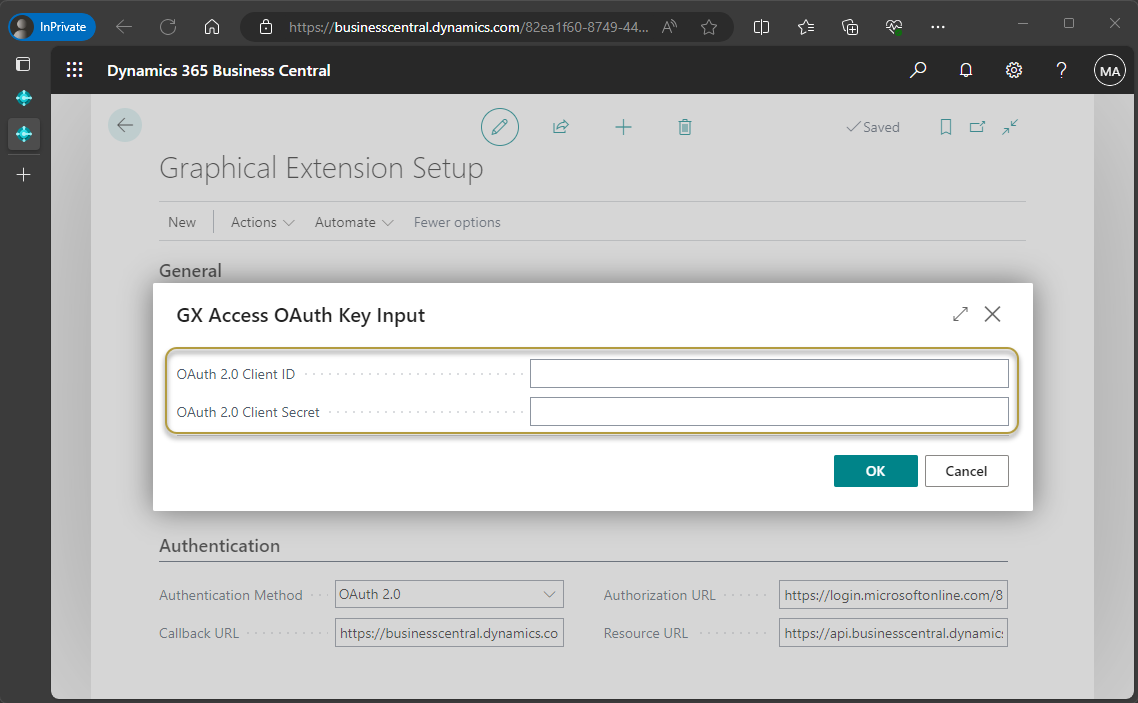Screen dimensions: 1138x703
Task: Open Dynamics 365 notifications bell
Action: point(965,70)
